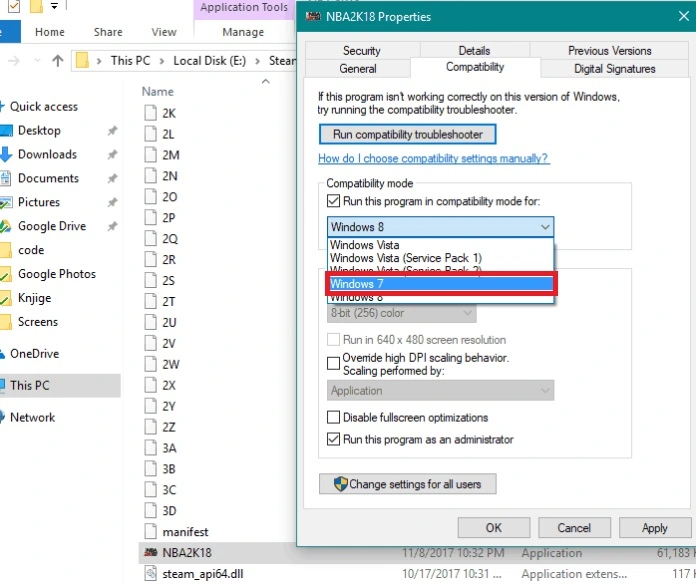Image resolution: width=696 pixels, height=585 pixels.
Task: Open the Home ribbon tab
Action: (50, 32)
